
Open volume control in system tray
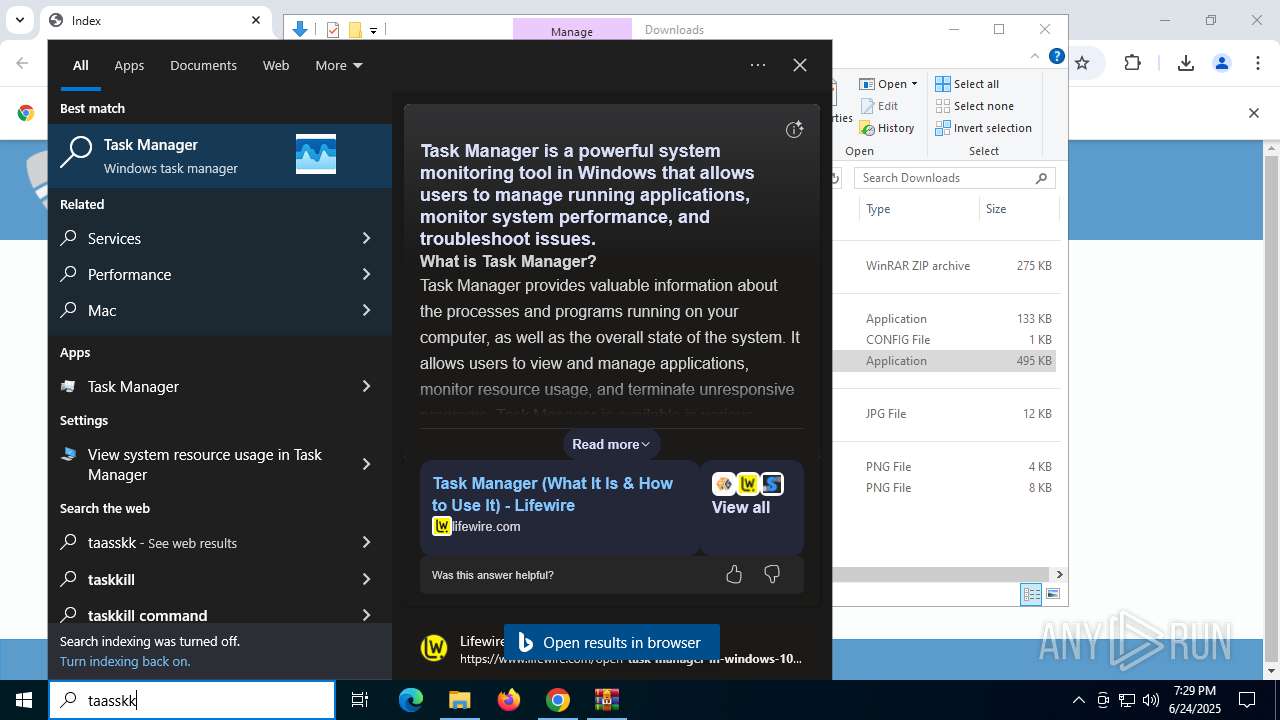point(1150,700)
